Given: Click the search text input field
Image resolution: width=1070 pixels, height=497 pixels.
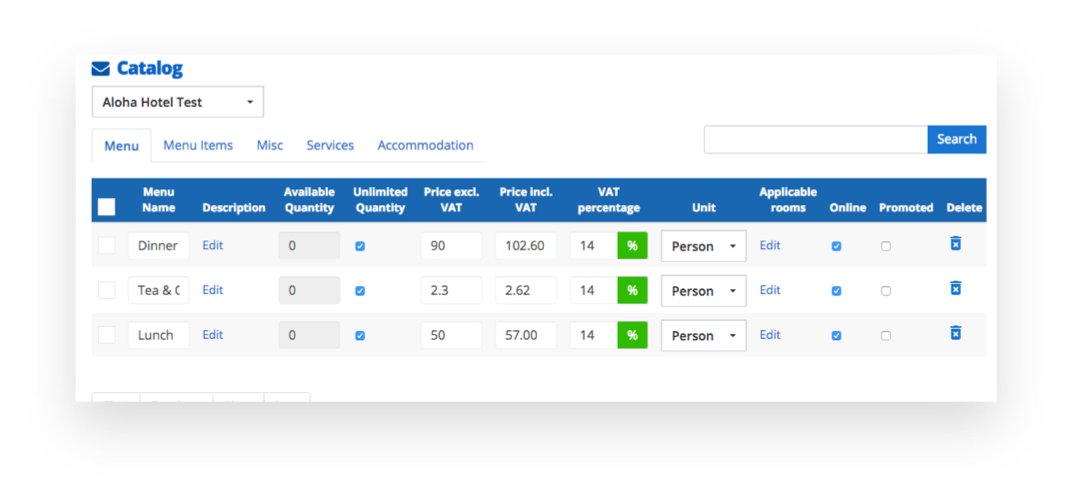Looking at the screenshot, I should (x=815, y=140).
